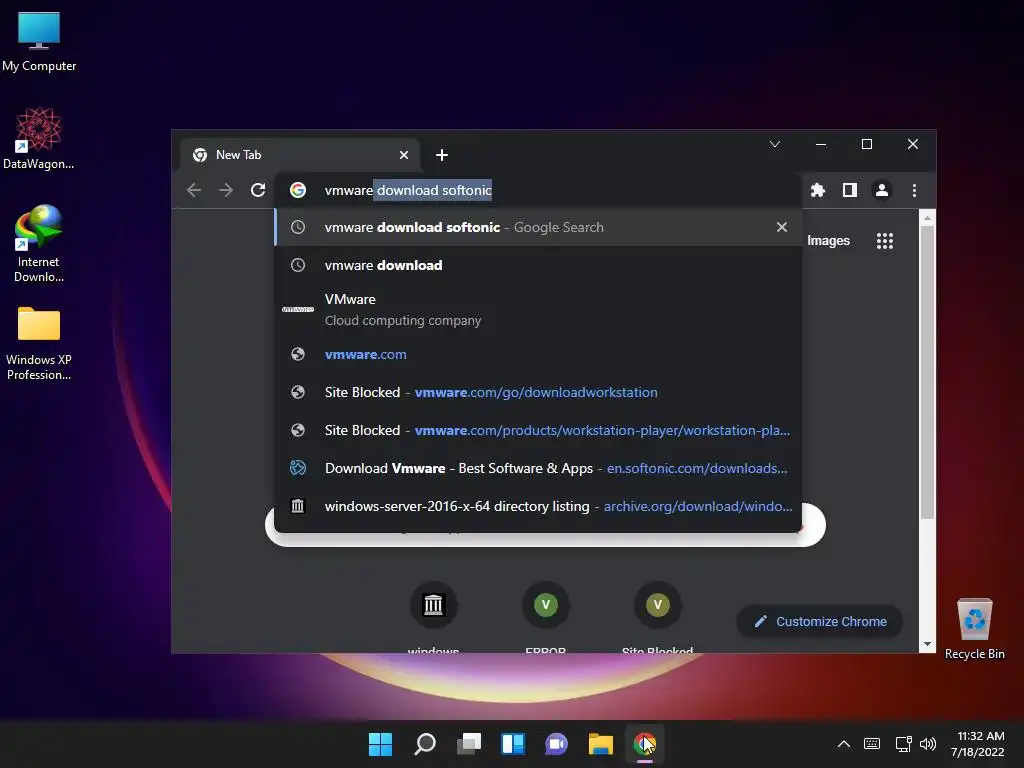
Task: Toggle the Chrome side panel icon
Action: [850, 190]
